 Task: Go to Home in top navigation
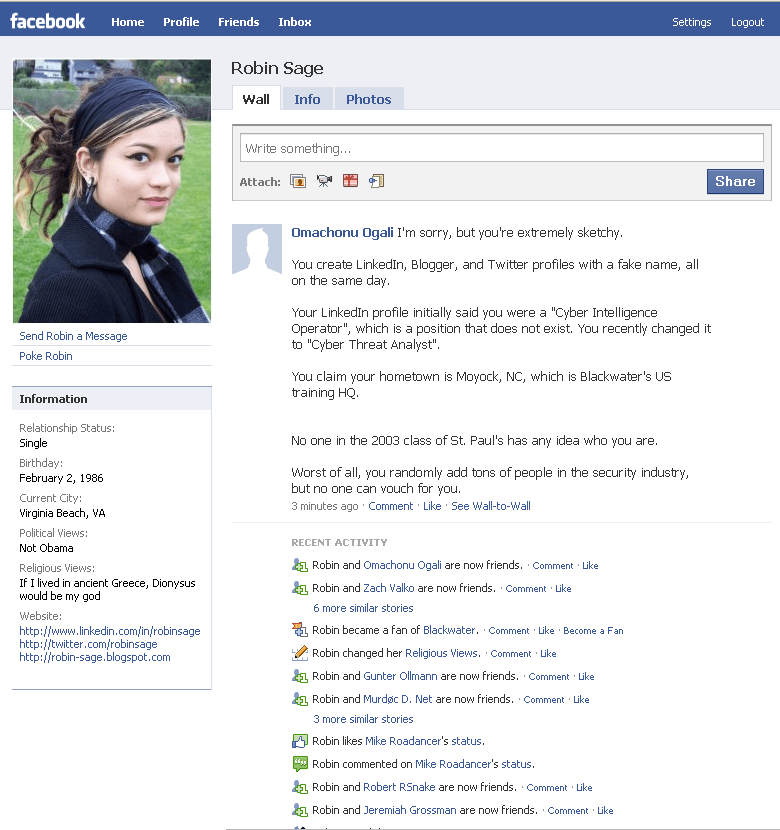(128, 22)
